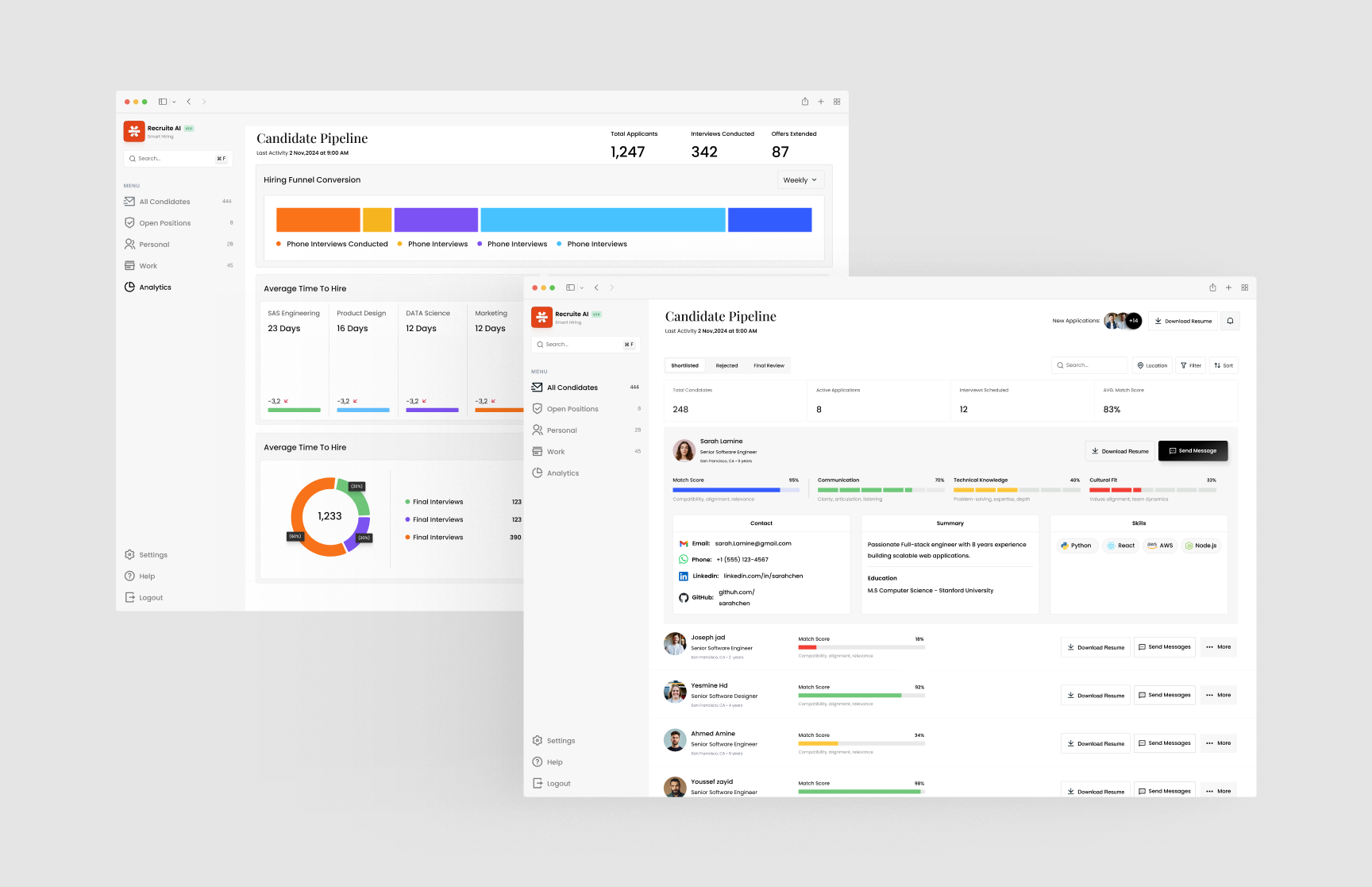Viewport: 1372px width, 887px height.
Task: Click the Recruite AI logo icon
Action: pyautogui.click(x=541, y=317)
